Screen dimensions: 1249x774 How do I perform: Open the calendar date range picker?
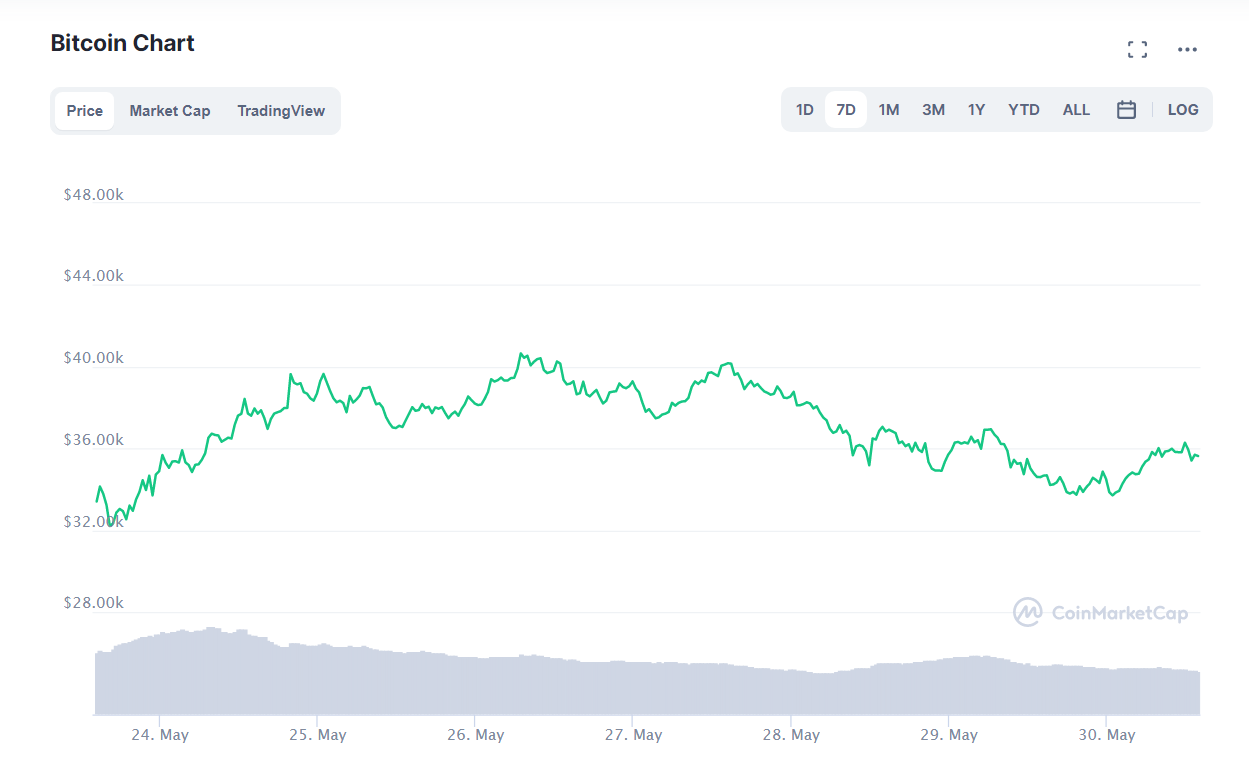pyautogui.click(x=1126, y=109)
